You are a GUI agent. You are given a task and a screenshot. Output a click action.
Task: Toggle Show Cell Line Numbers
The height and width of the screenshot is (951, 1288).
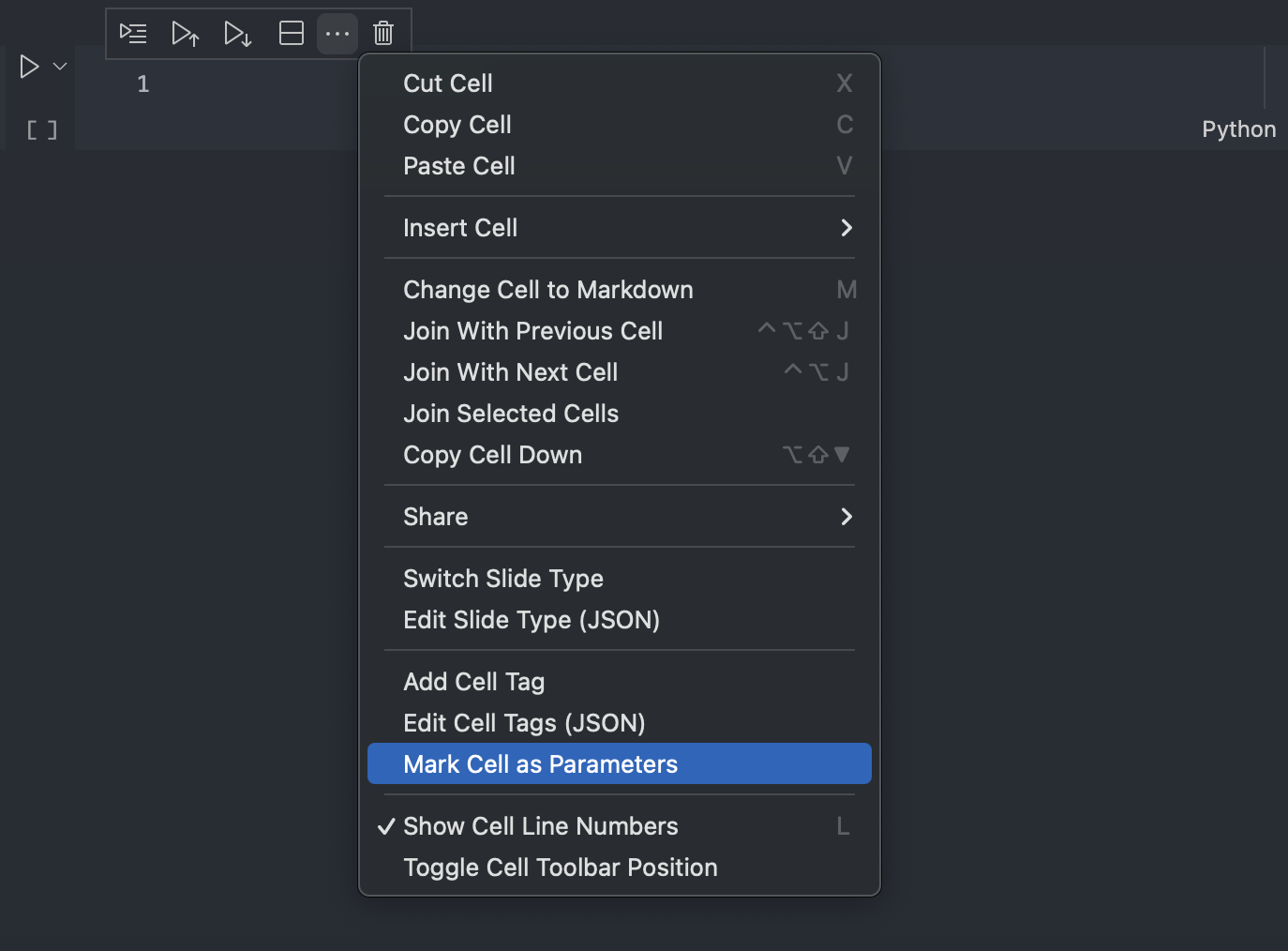620,826
